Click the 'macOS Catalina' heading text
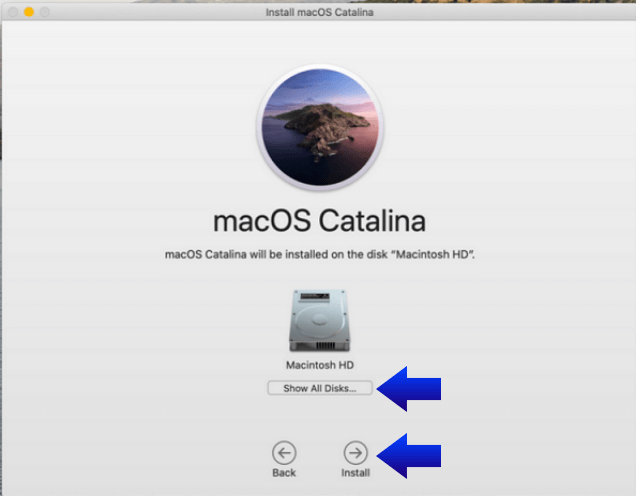Image resolution: width=636 pixels, height=497 pixels. point(320,221)
